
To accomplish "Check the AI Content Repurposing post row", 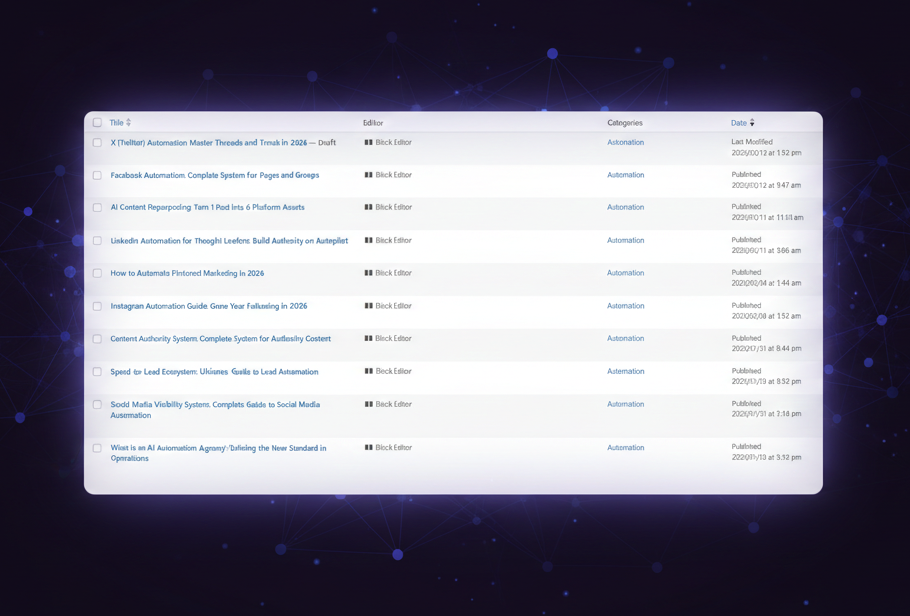I will (97, 207).
